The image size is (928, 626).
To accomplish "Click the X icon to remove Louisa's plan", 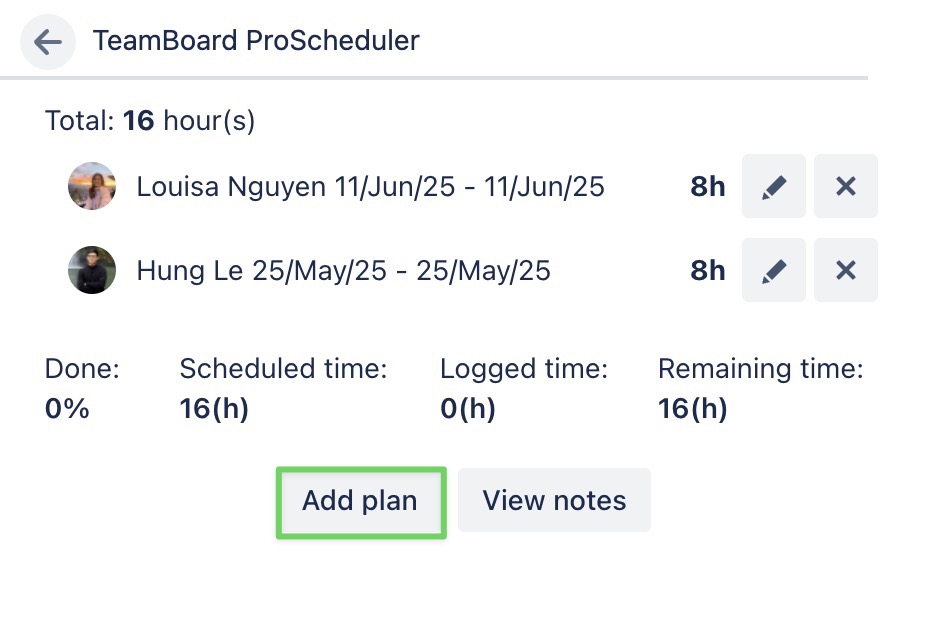I will pyautogui.click(x=845, y=186).
